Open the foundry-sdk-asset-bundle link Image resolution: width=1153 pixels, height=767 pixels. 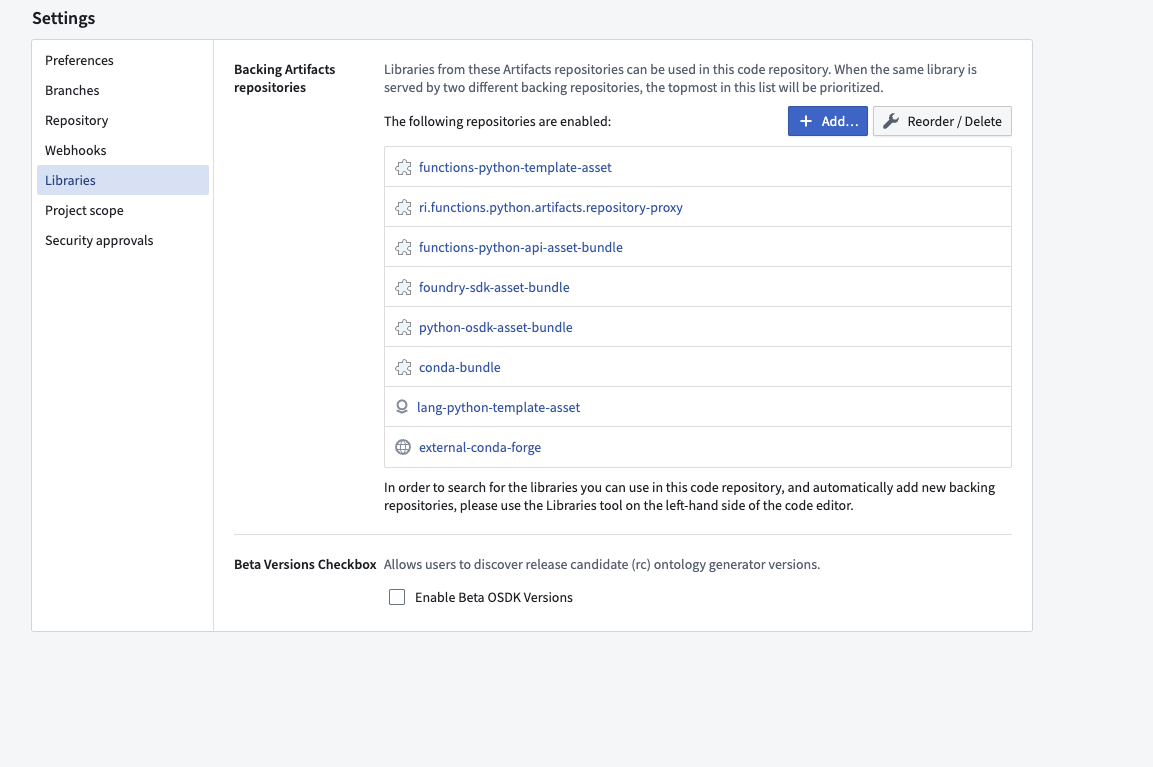pos(494,288)
